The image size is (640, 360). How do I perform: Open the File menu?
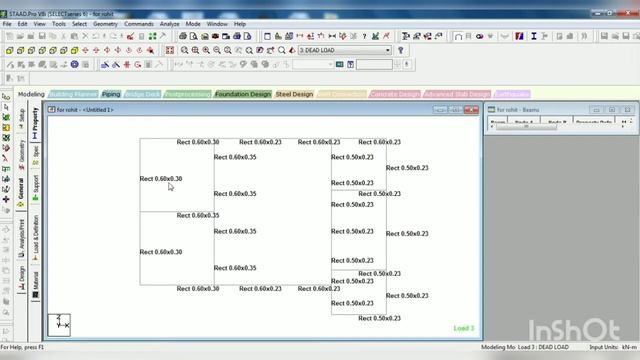click(x=7, y=24)
